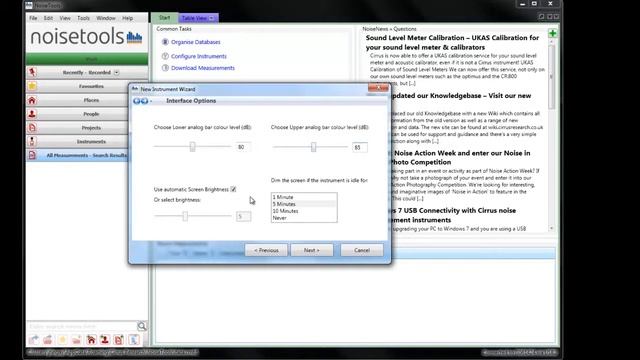Switch to the Table View tab
Image resolution: width=640 pixels, height=360 pixels.
pos(194,18)
